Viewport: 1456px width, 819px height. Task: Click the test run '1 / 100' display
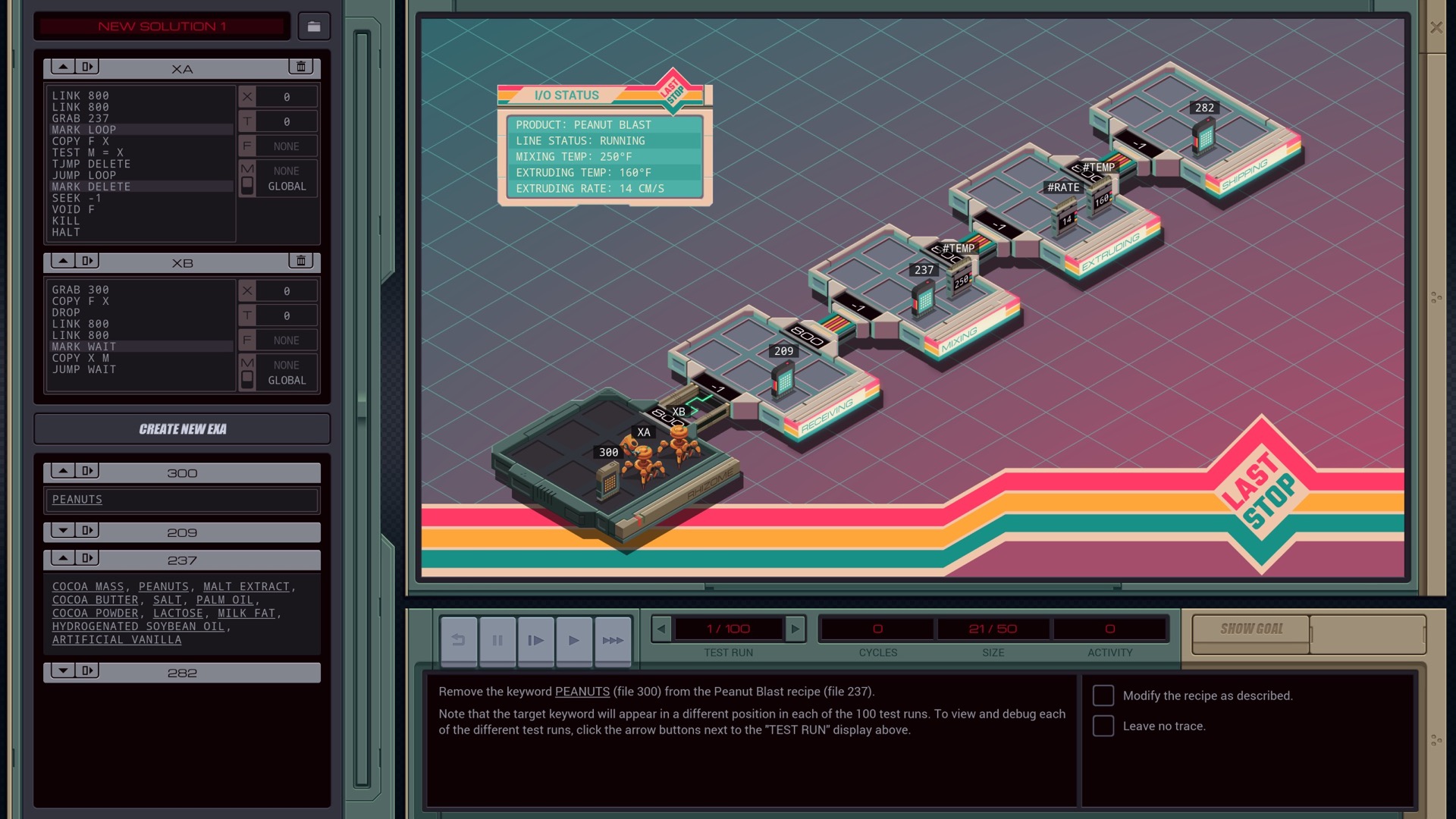pyautogui.click(x=728, y=629)
